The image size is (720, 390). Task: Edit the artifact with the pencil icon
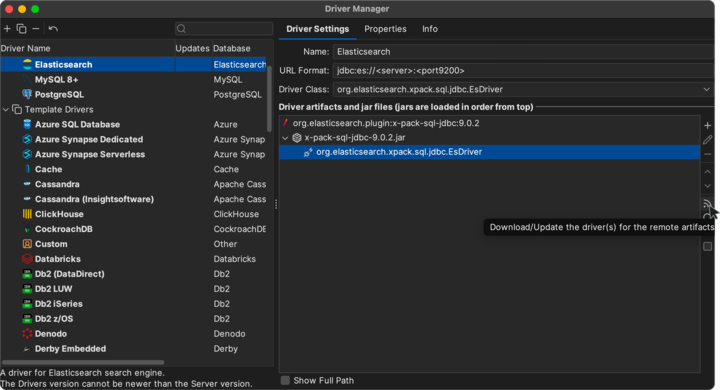pos(708,140)
